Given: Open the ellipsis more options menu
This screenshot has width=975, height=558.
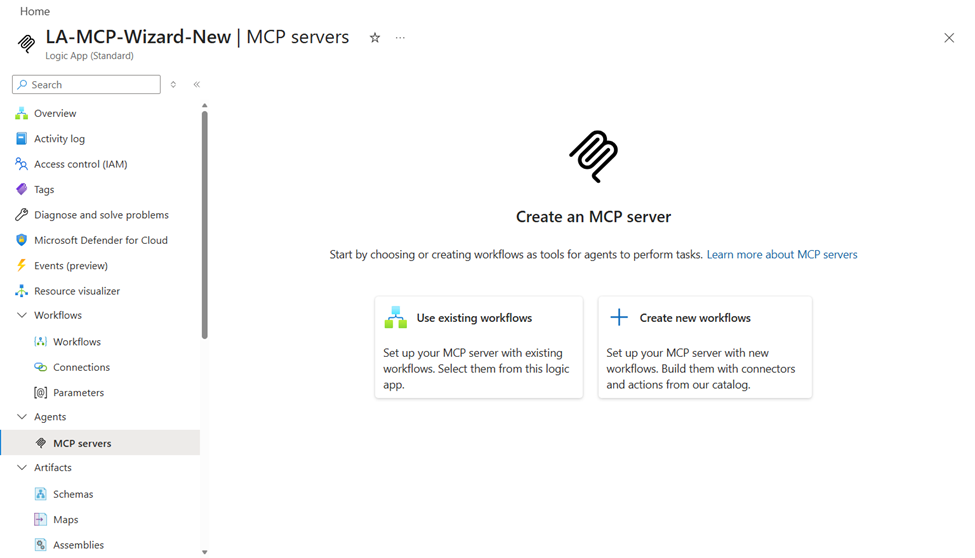Looking at the screenshot, I should [x=400, y=38].
